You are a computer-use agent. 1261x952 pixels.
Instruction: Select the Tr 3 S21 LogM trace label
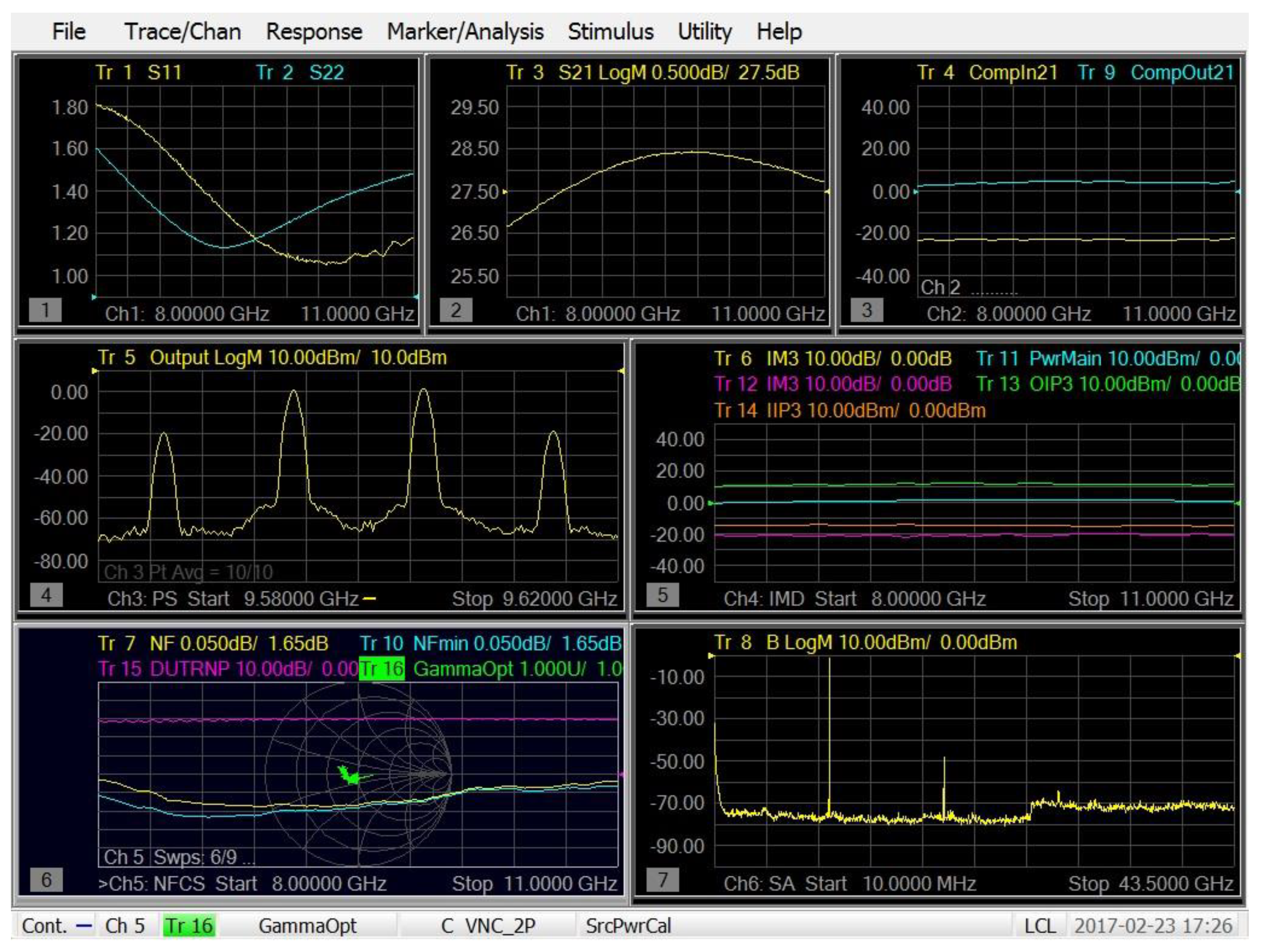click(x=653, y=72)
